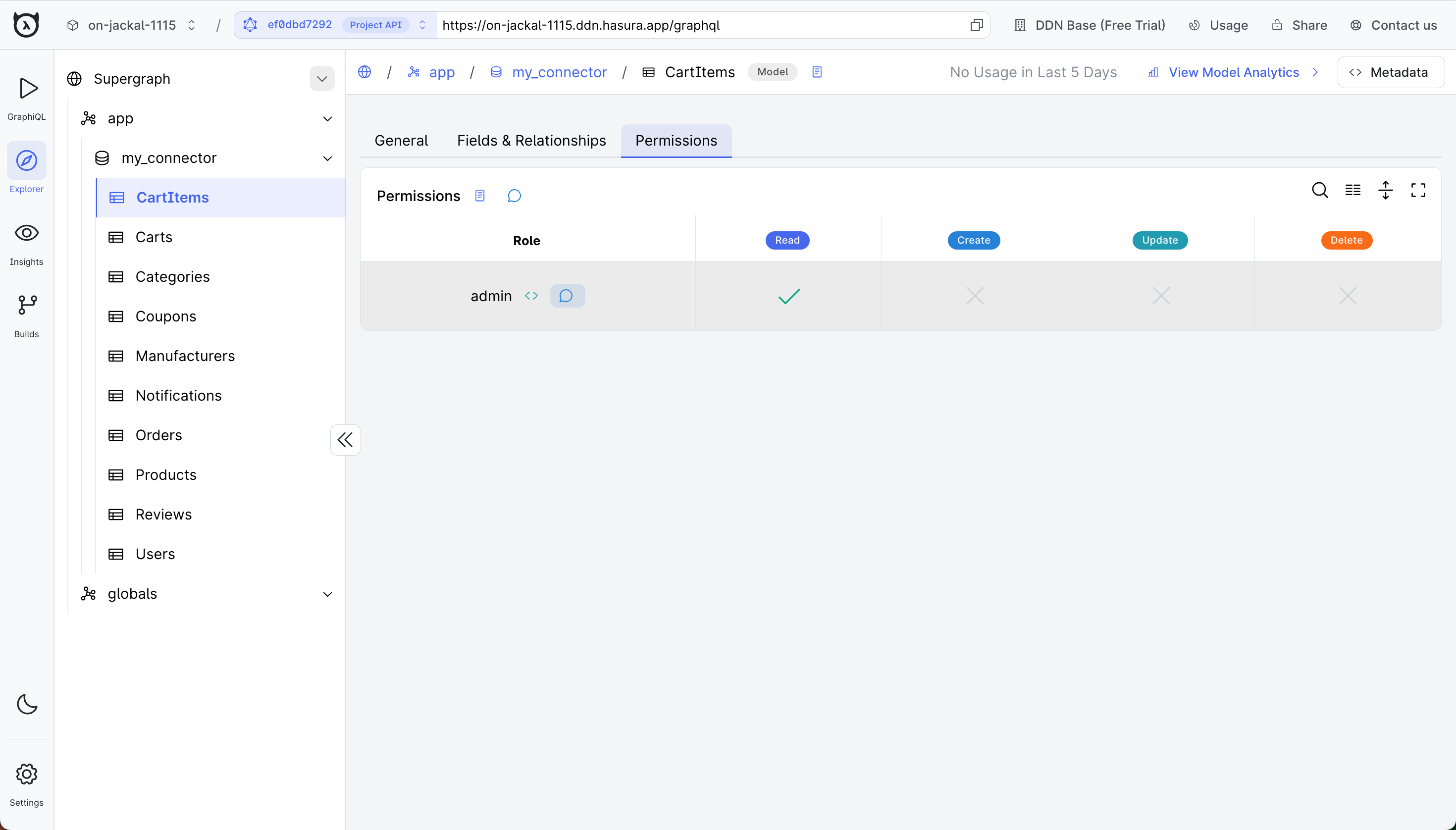Switch to Fields & Relationships tab
1456x830 pixels.
pyautogui.click(x=531, y=140)
